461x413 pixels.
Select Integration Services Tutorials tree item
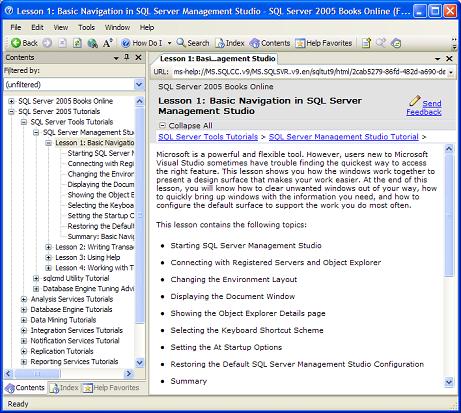tap(77, 330)
